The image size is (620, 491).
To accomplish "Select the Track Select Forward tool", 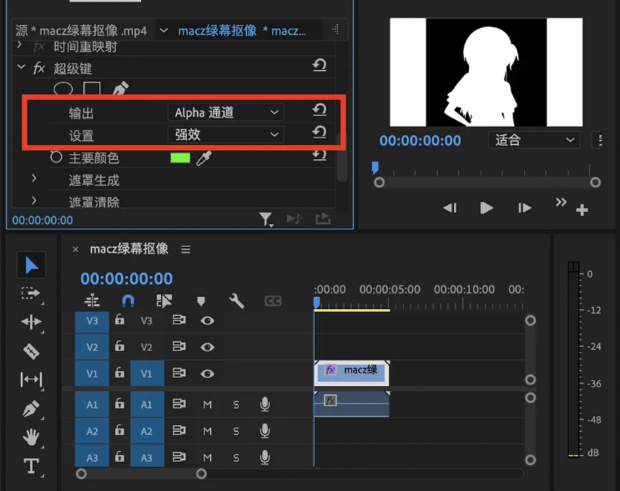I will tap(31, 293).
